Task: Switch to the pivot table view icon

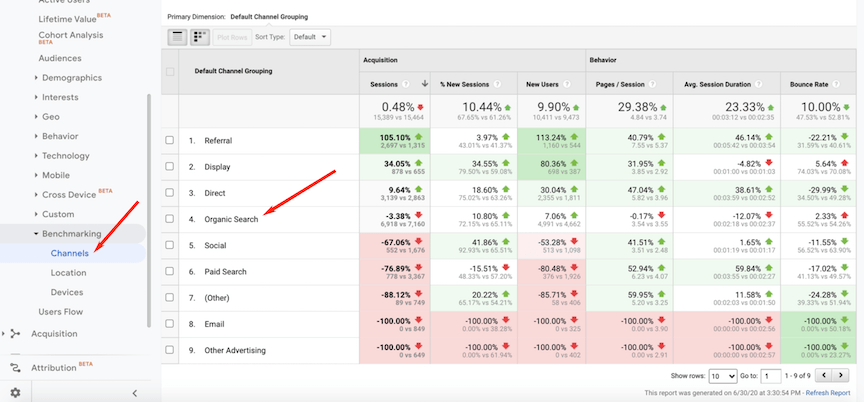Action: [199, 37]
